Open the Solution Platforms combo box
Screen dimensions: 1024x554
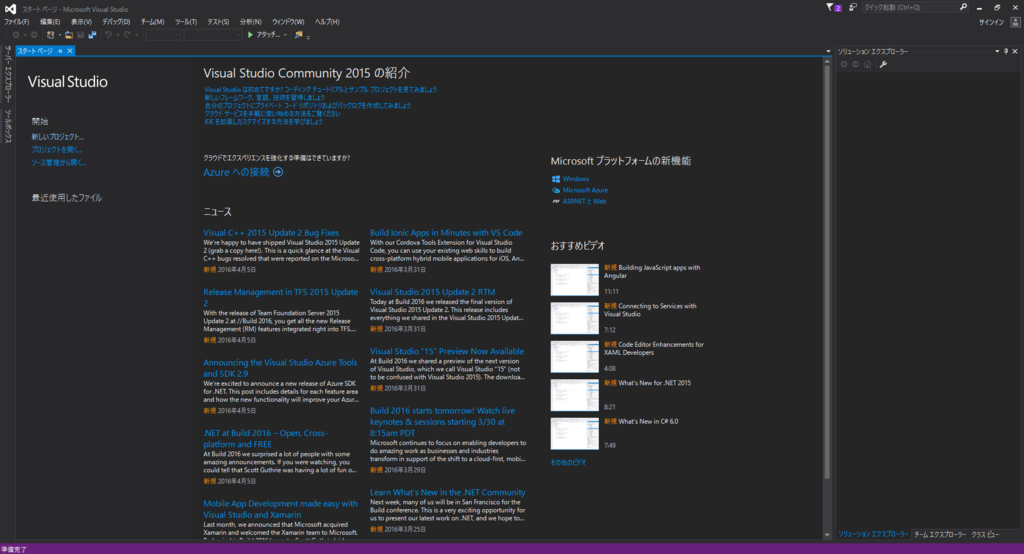click(212, 35)
